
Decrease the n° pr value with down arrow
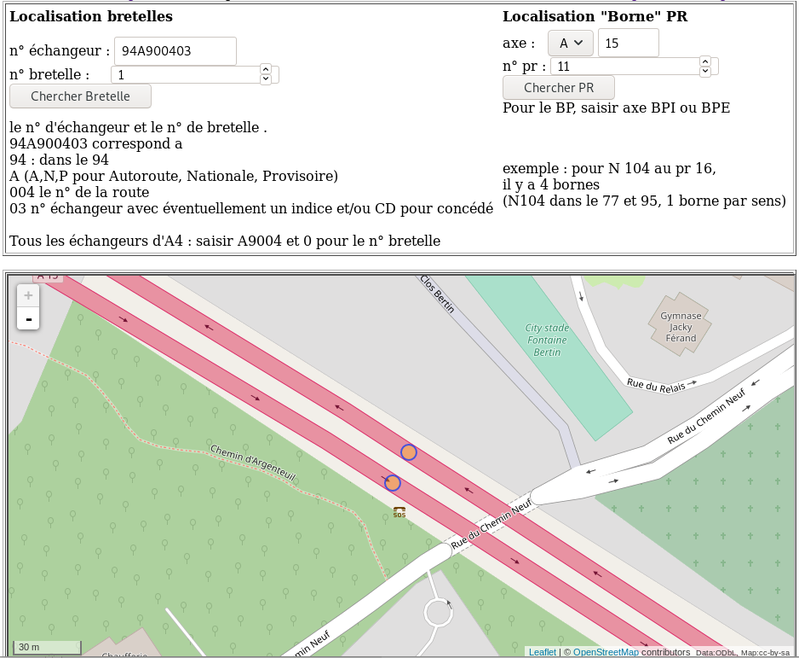705,71
